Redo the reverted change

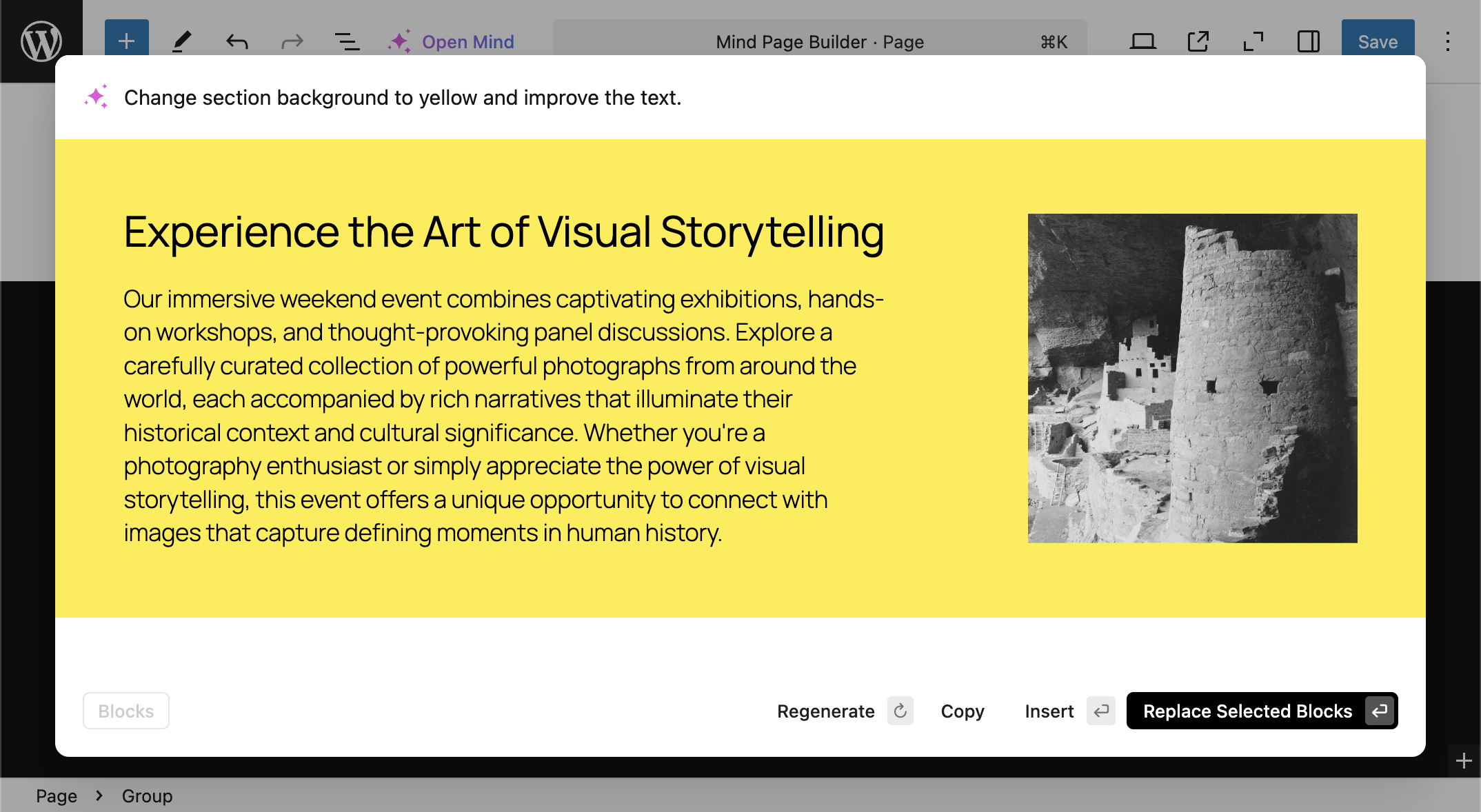point(292,41)
